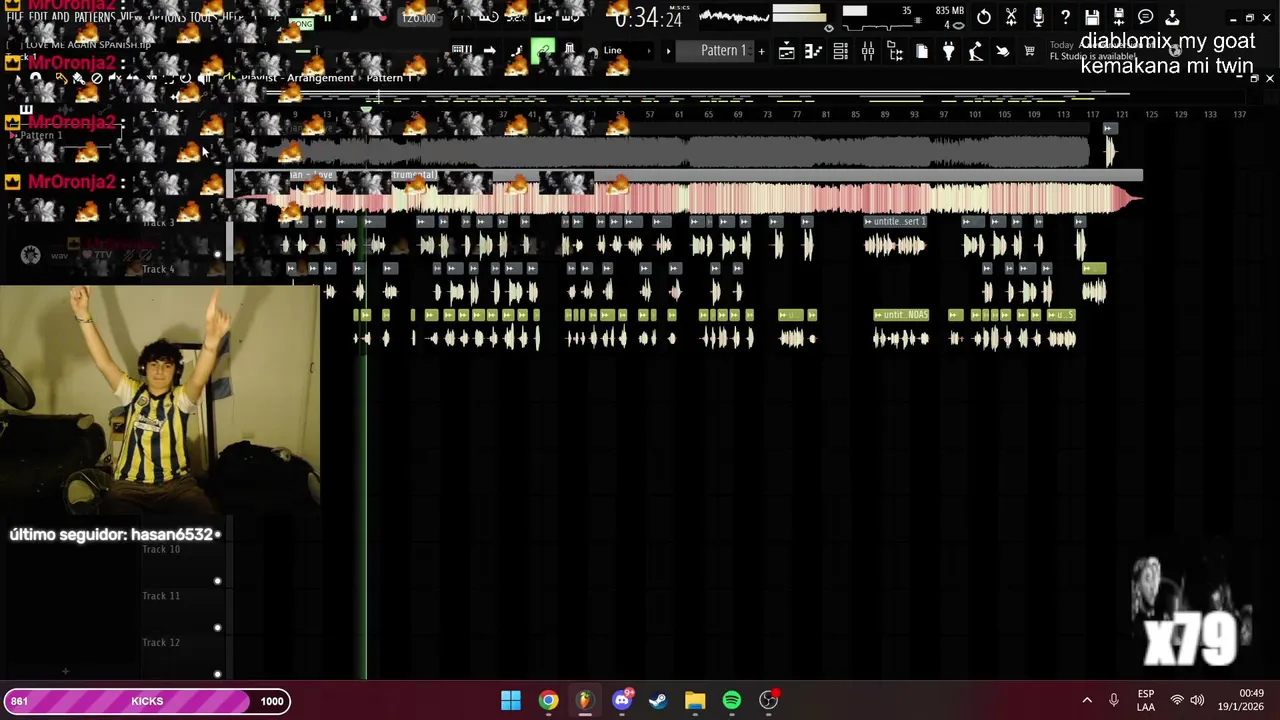Open the speech bubble chat icon
The image size is (1280, 720).
pos(1146,17)
